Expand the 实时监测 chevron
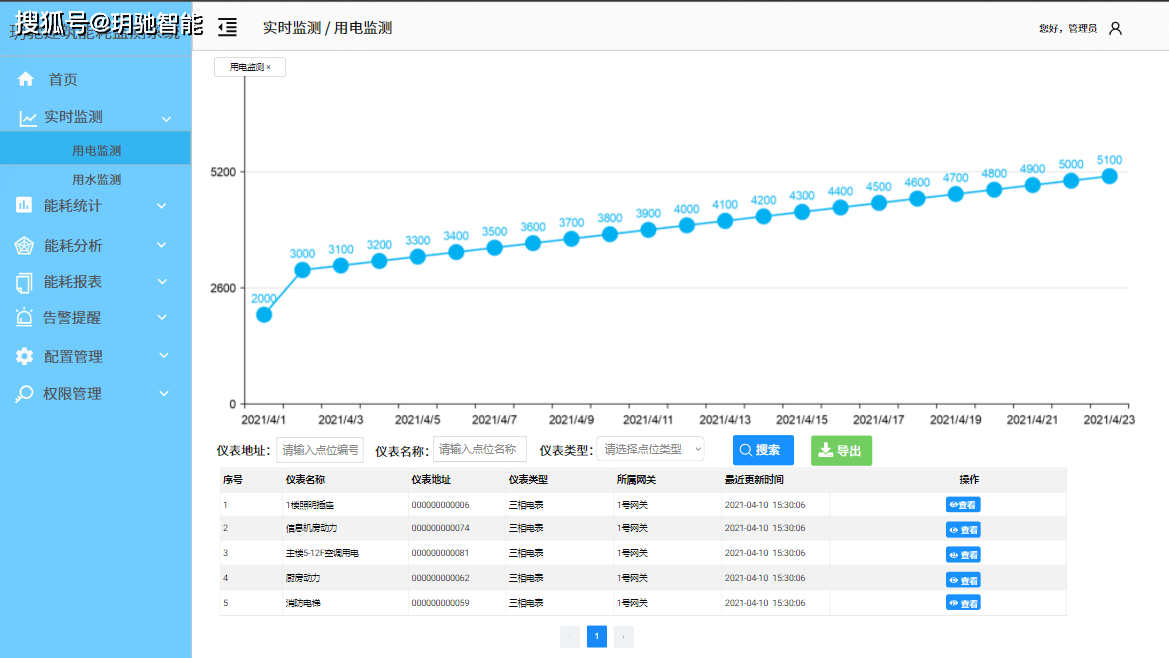1169x658 pixels. (166, 119)
